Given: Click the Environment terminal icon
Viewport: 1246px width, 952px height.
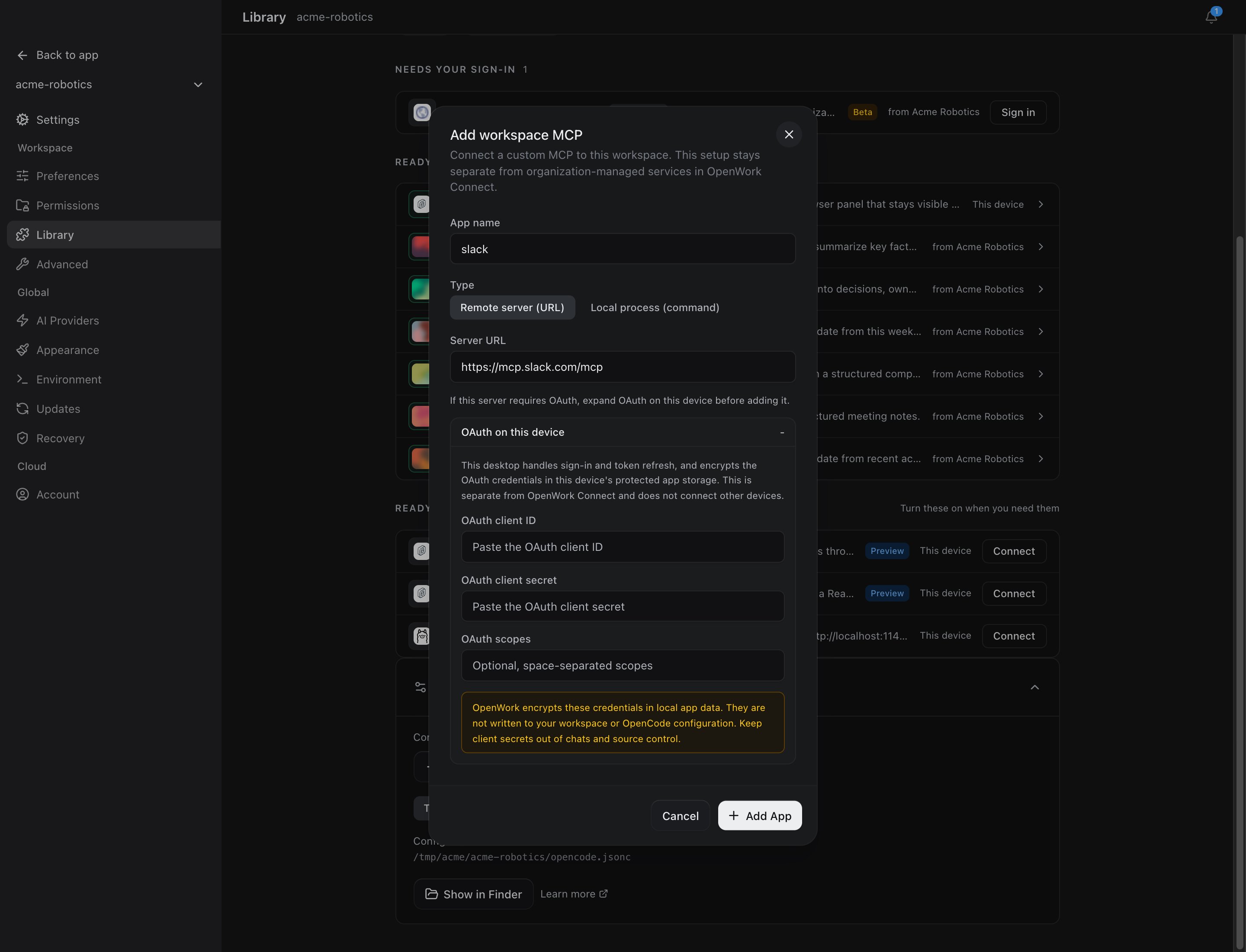Looking at the screenshot, I should pyautogui.click(x=22, y=380).
